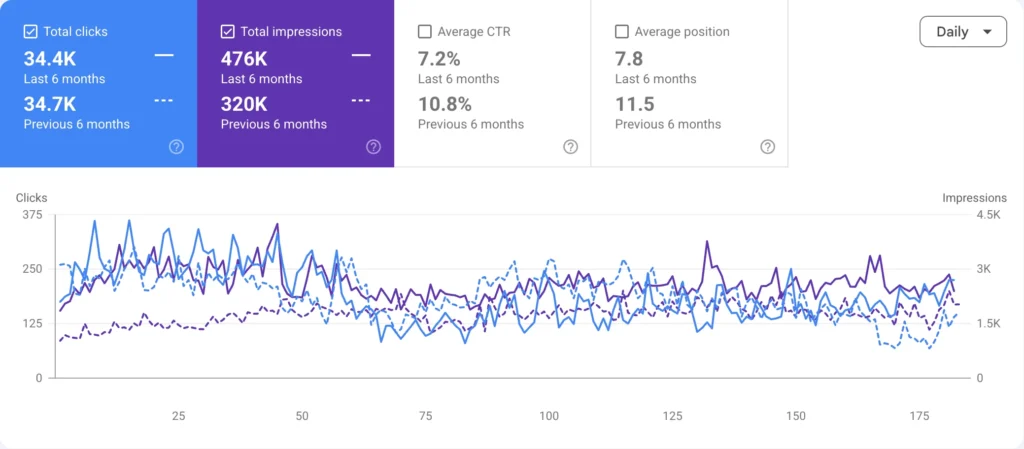Click dashed line legend icon in Total impressions
The height and width of the screenshot is (449, 1024).
tap(361, 101)
